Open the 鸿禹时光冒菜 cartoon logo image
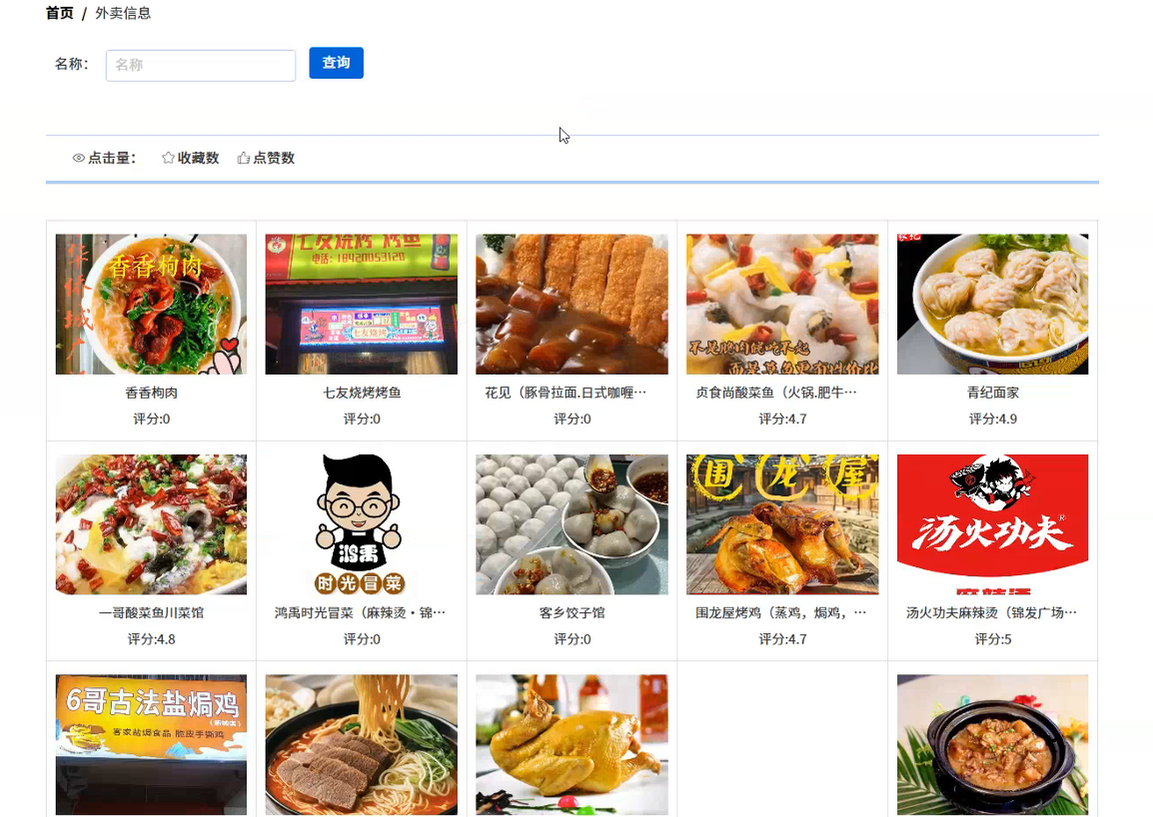 [x=361, y=524]
